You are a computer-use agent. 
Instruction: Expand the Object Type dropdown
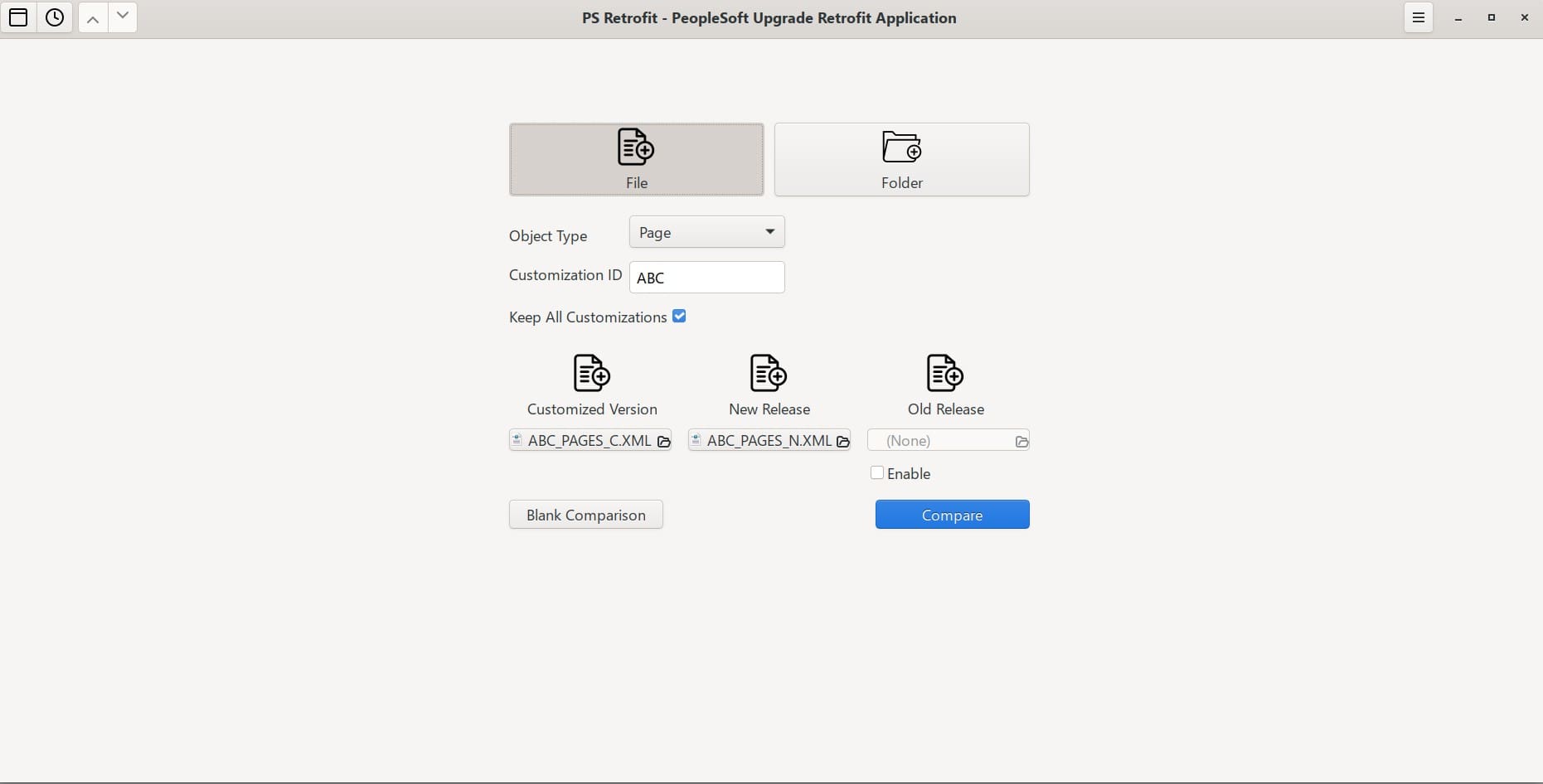706,232
